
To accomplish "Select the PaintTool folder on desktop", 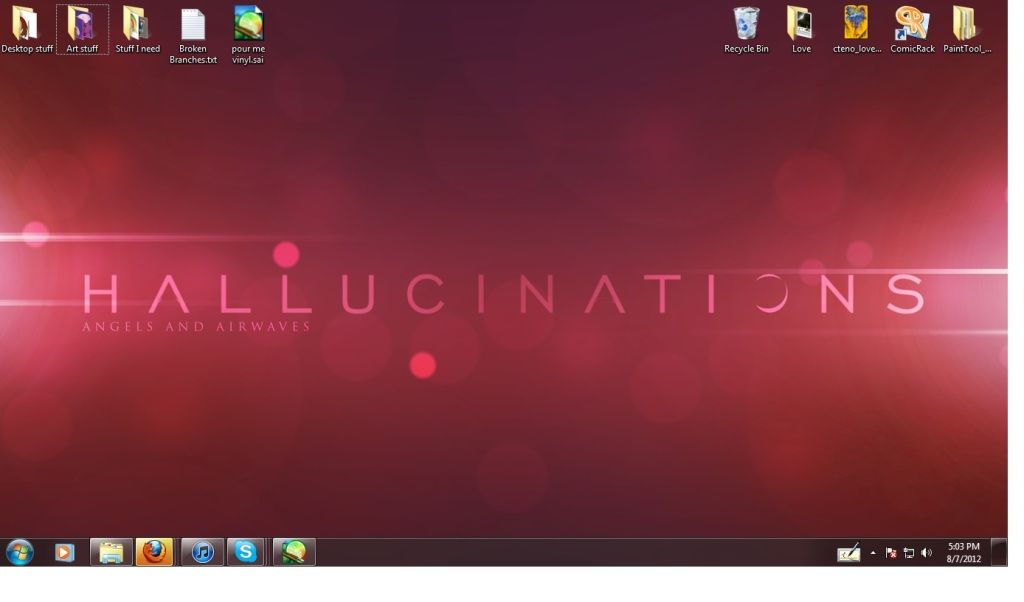I will [x=967, y=30].
